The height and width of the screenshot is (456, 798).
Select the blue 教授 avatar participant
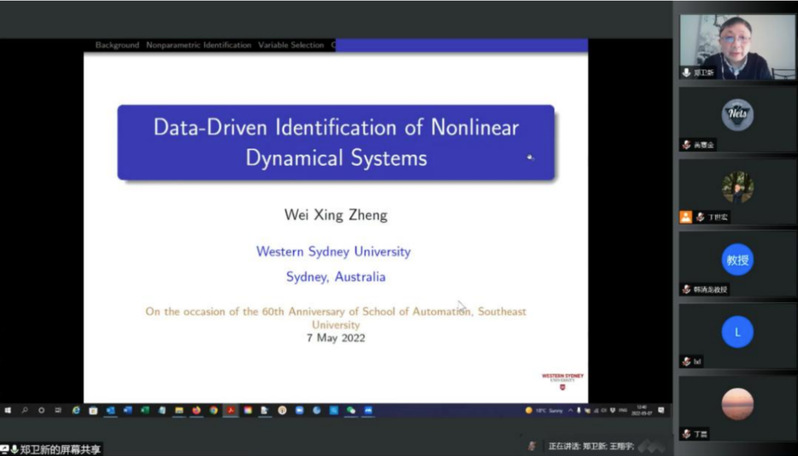pos(737,260)
